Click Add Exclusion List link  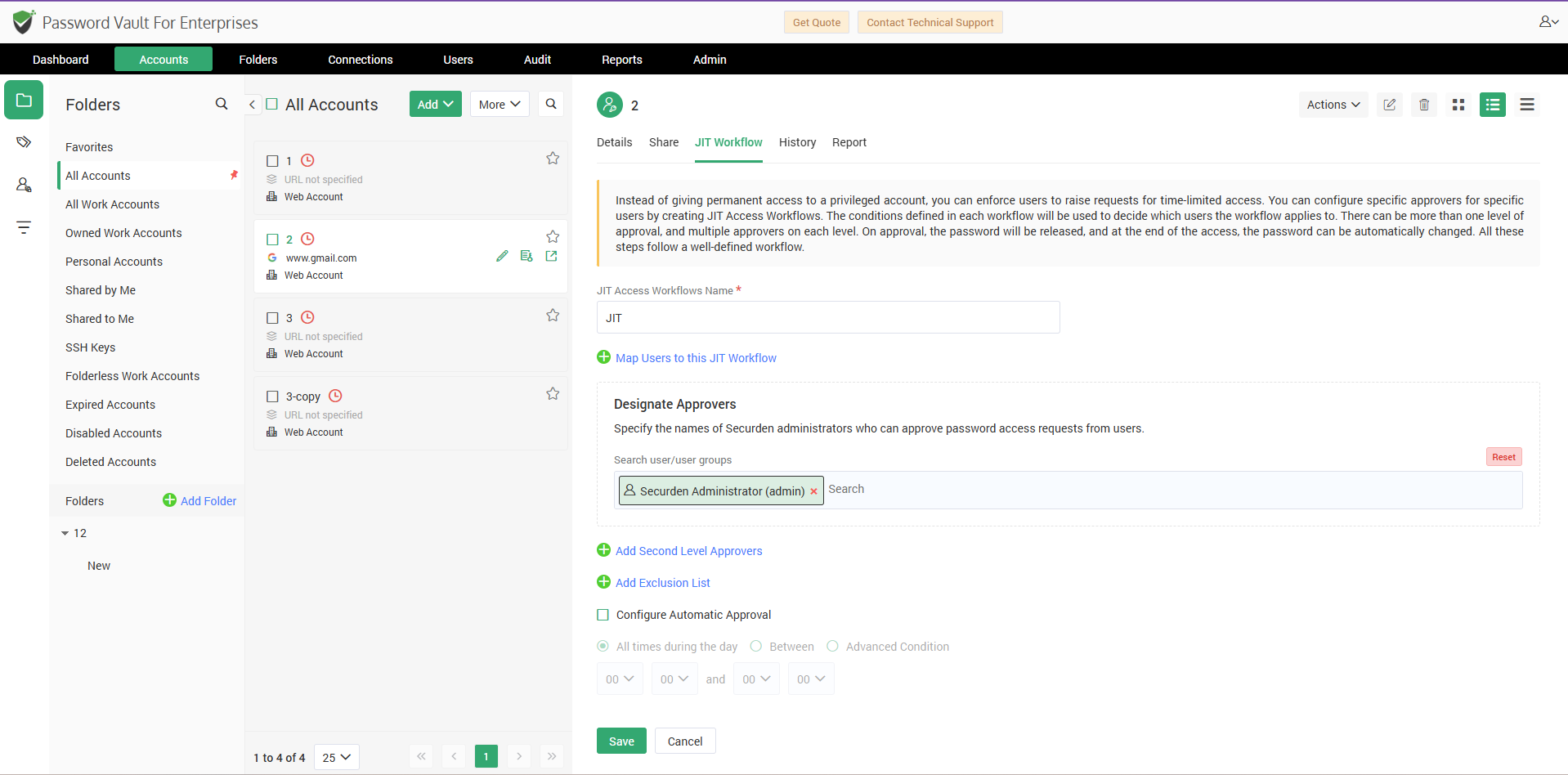click(662, 582)
